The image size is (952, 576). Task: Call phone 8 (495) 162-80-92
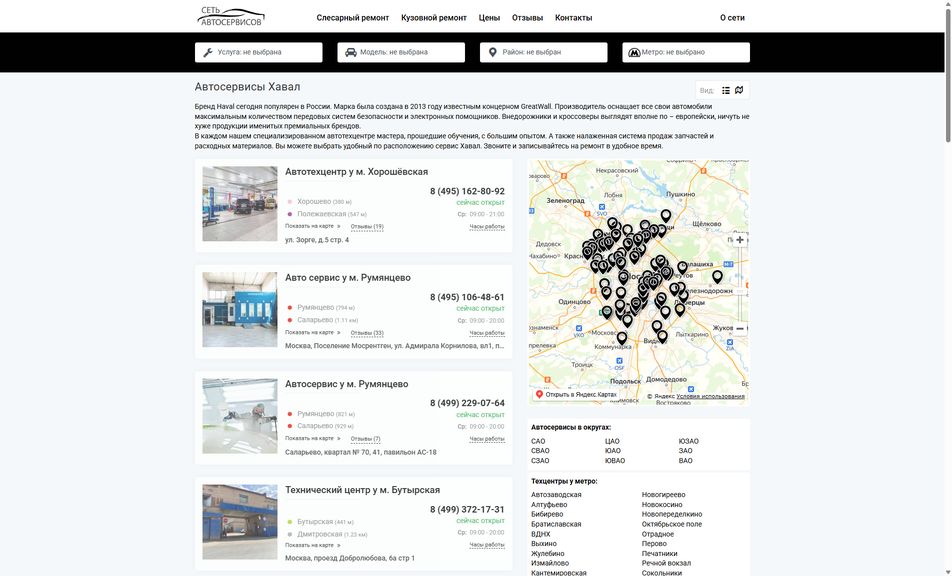tap(468, 191)
